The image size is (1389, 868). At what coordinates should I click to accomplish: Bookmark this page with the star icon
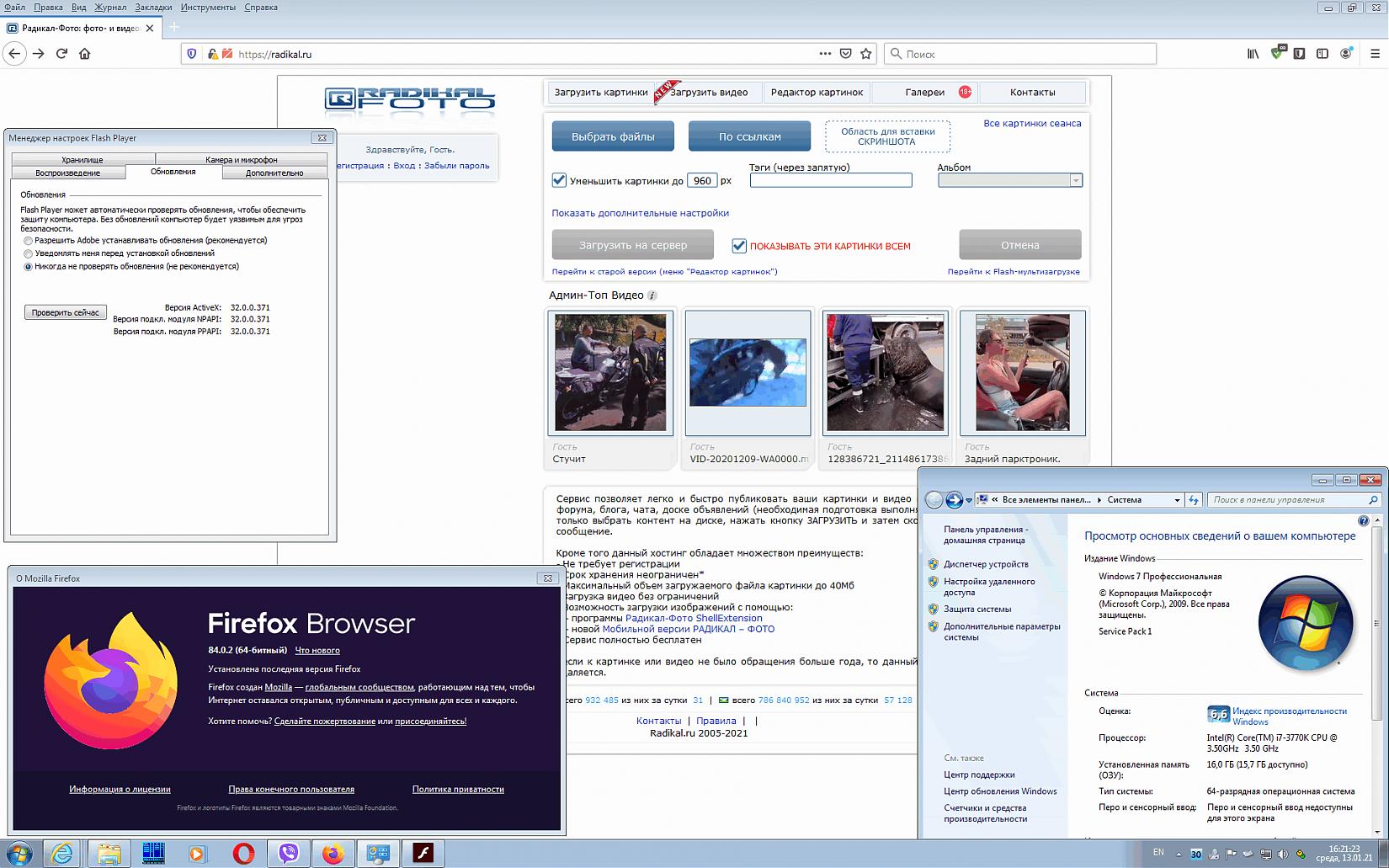tap(866, 54)
